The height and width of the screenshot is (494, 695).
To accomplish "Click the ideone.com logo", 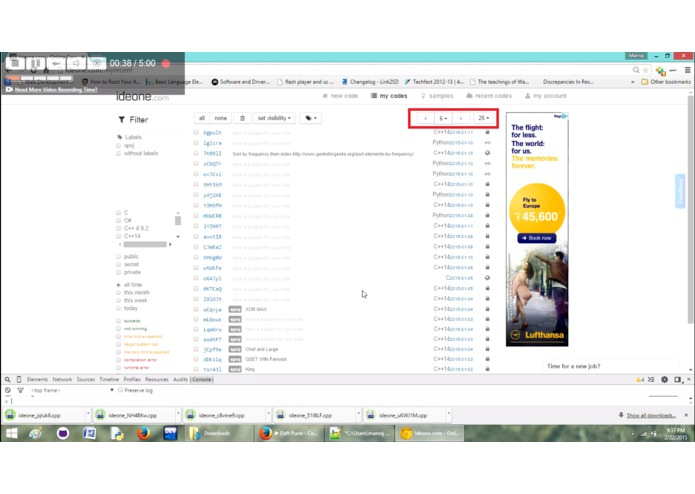I will click(x=142, y=96).
